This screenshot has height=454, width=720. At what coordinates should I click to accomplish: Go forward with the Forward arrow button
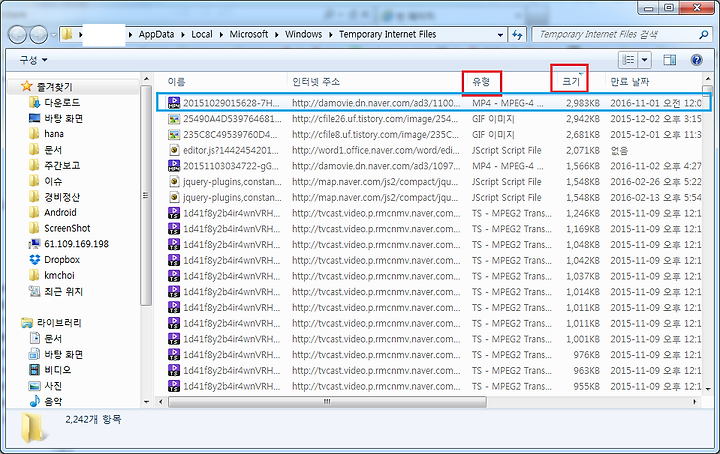(39, 34)
